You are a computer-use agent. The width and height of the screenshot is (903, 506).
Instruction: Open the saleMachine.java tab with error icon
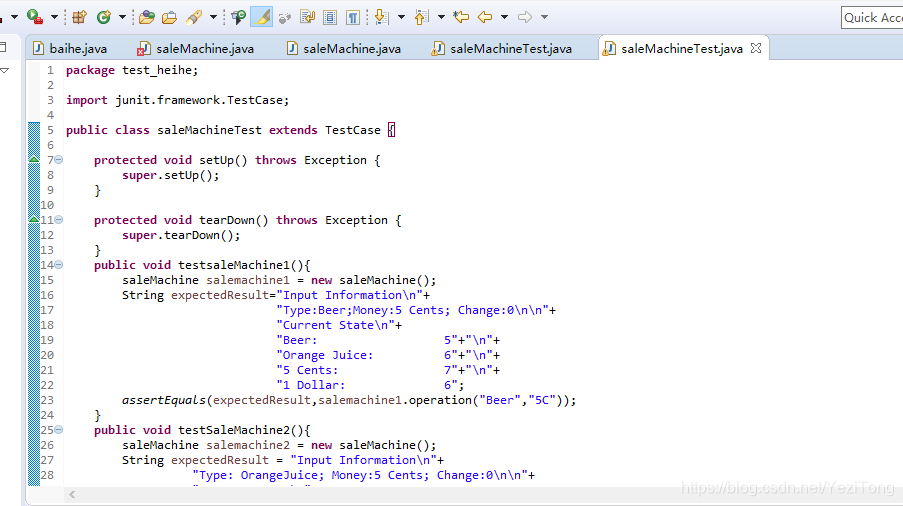196,48
